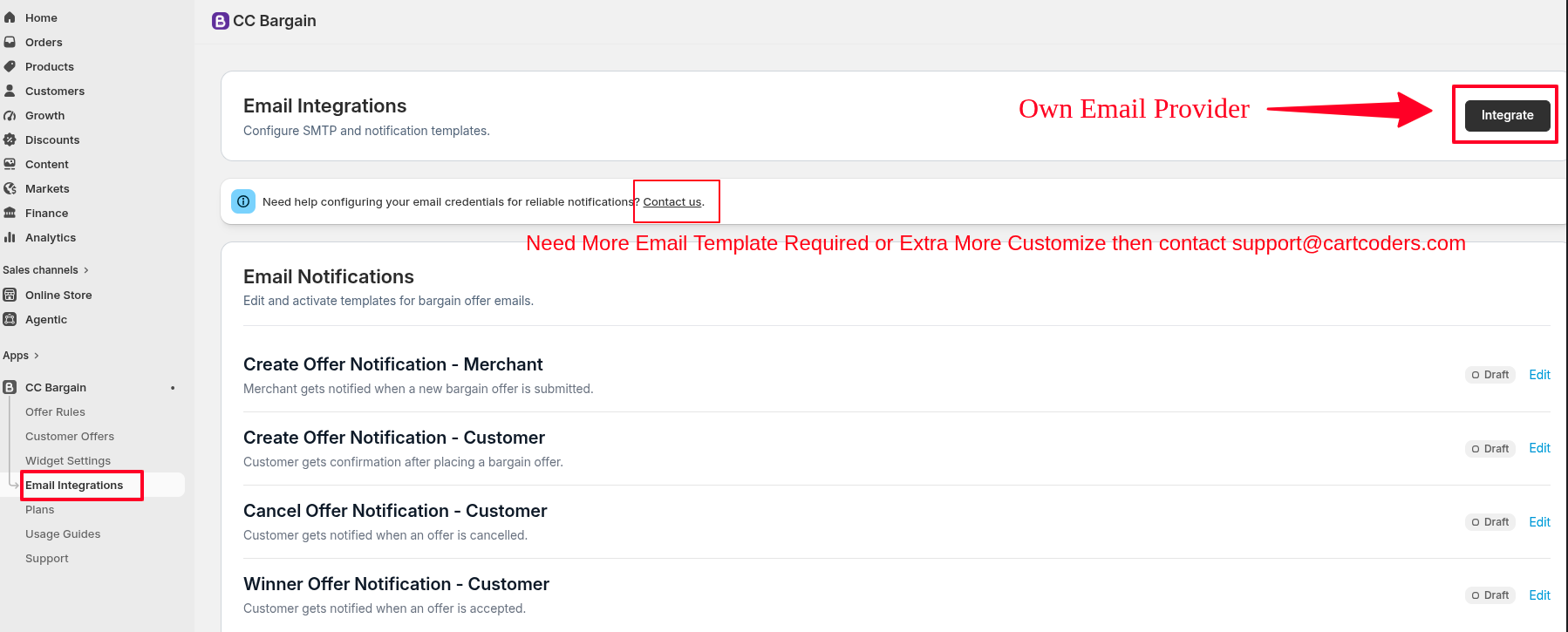This screenshot has height=632, width=1568.
Task: Open Usage Guides
Action: pyautogui.click(x=63, y=534)
